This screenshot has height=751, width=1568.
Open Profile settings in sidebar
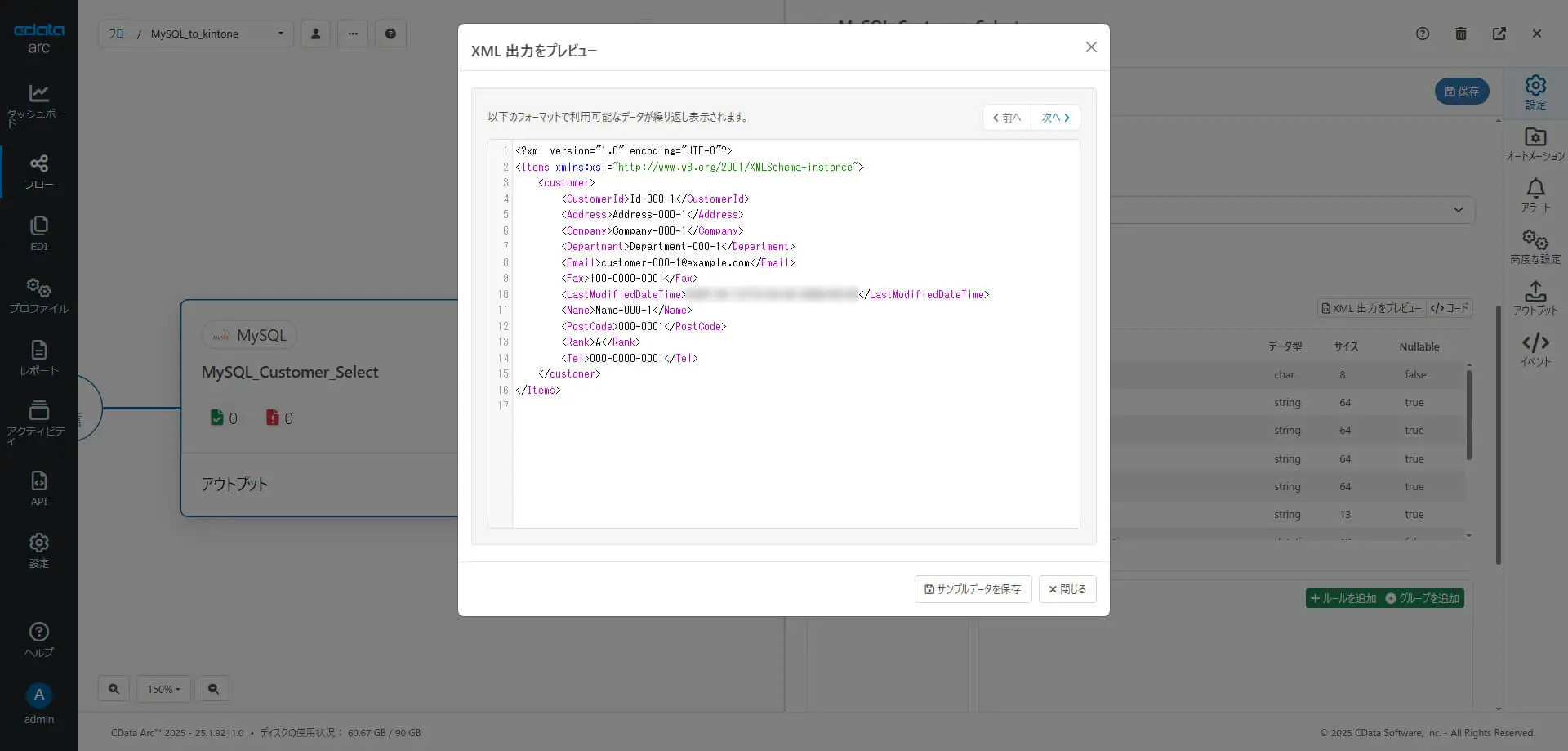38,296
